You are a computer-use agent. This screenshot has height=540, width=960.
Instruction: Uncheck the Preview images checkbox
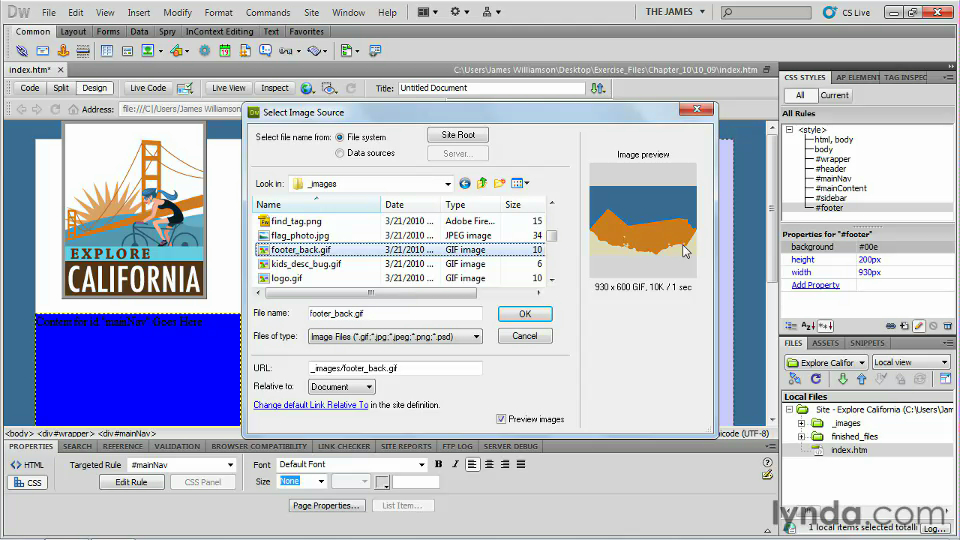(501, 419)
